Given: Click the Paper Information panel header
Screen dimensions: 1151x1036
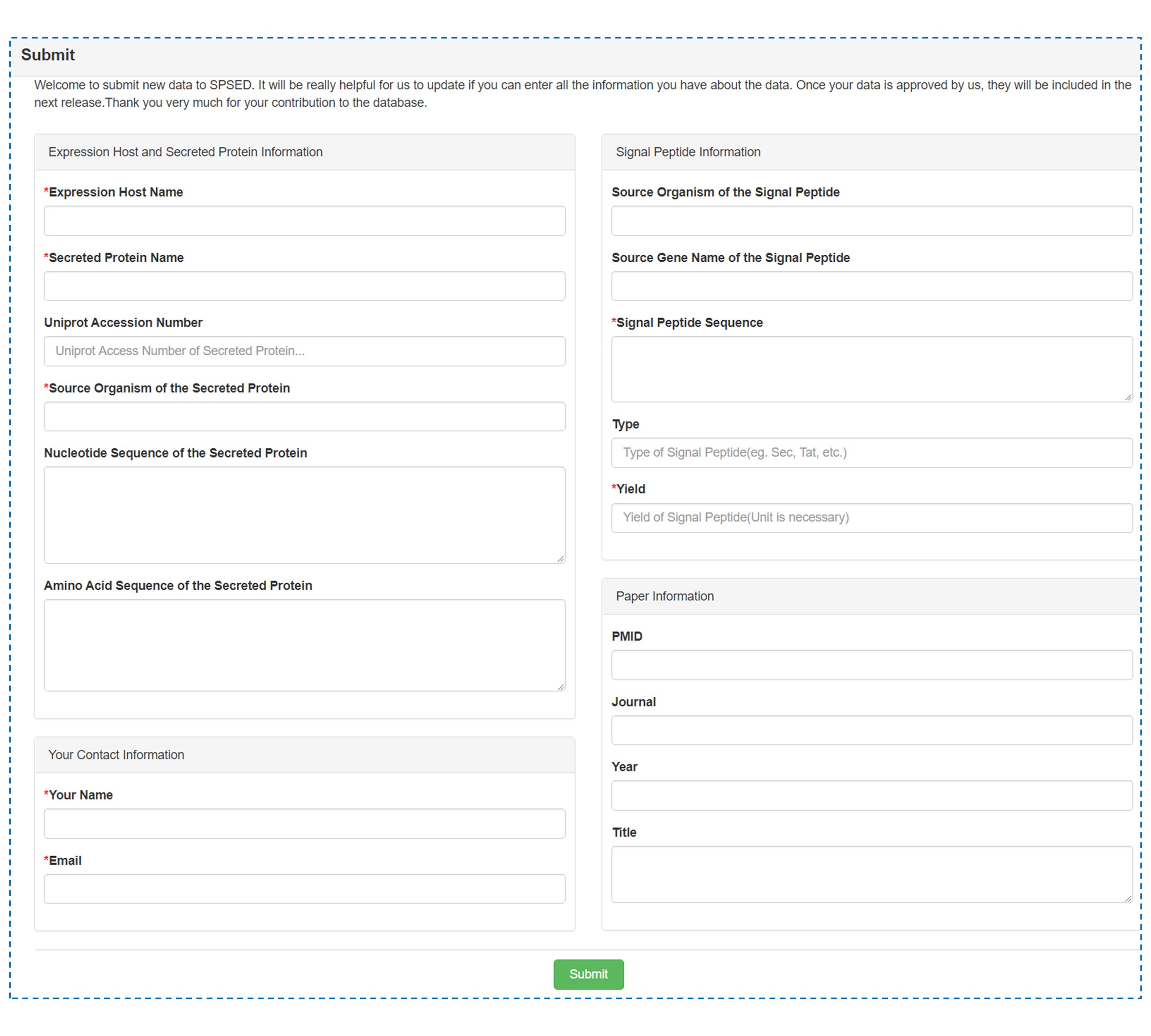Looking at the screenshot, I should (871, 596).
